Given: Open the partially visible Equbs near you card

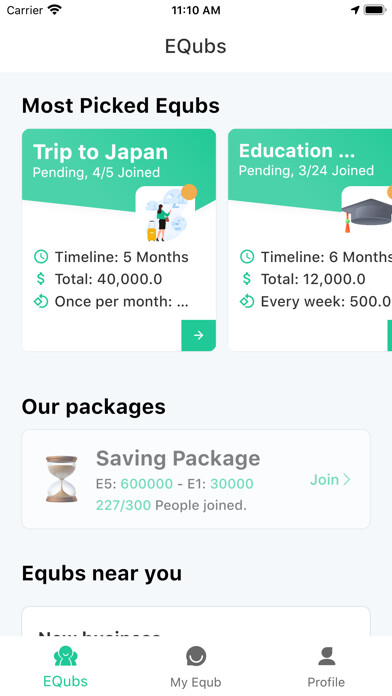Looking at the screenshot, I should [x=196, y=621].
